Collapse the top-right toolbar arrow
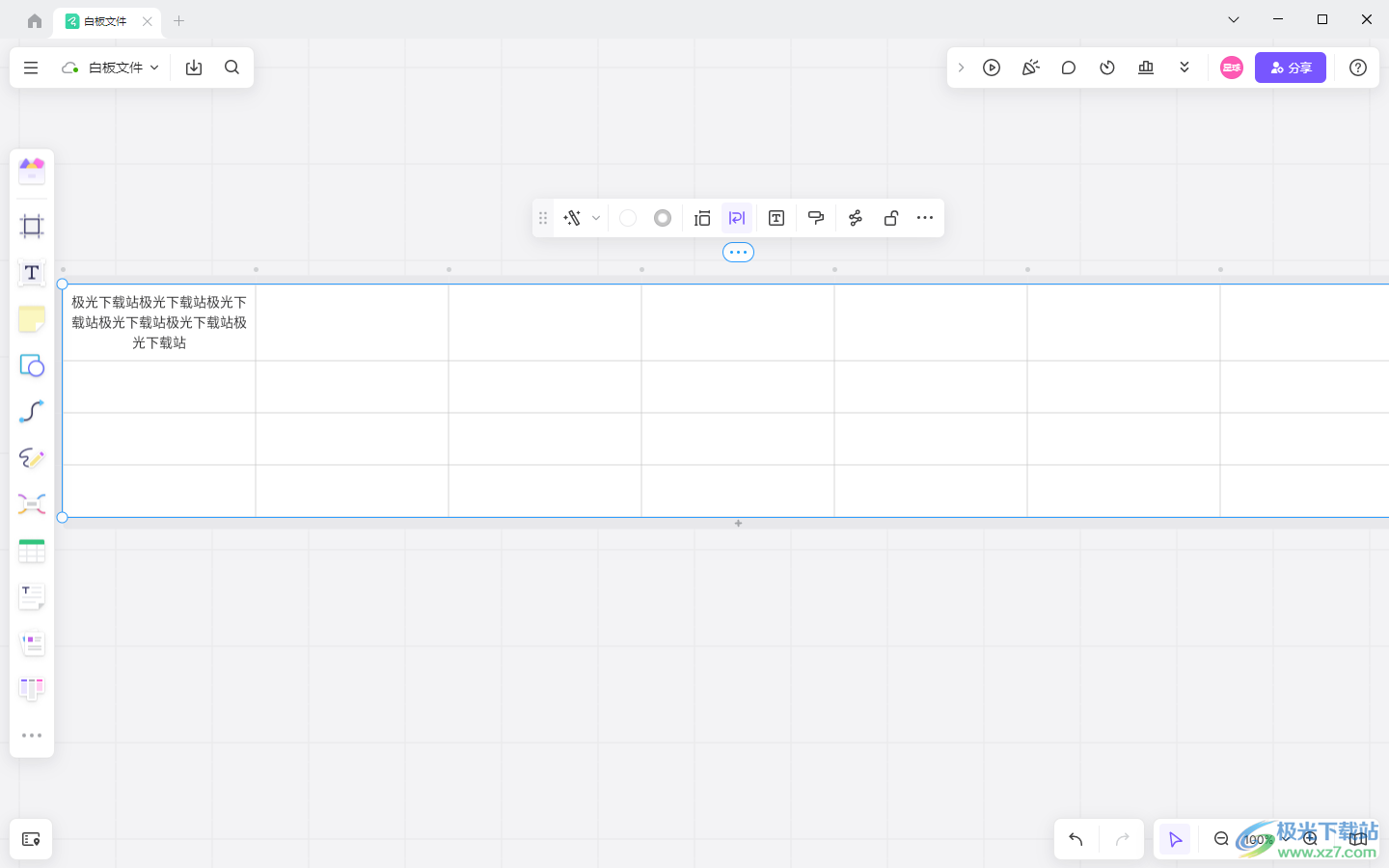This screenshot has height=868, width=1389. [961, 68]
